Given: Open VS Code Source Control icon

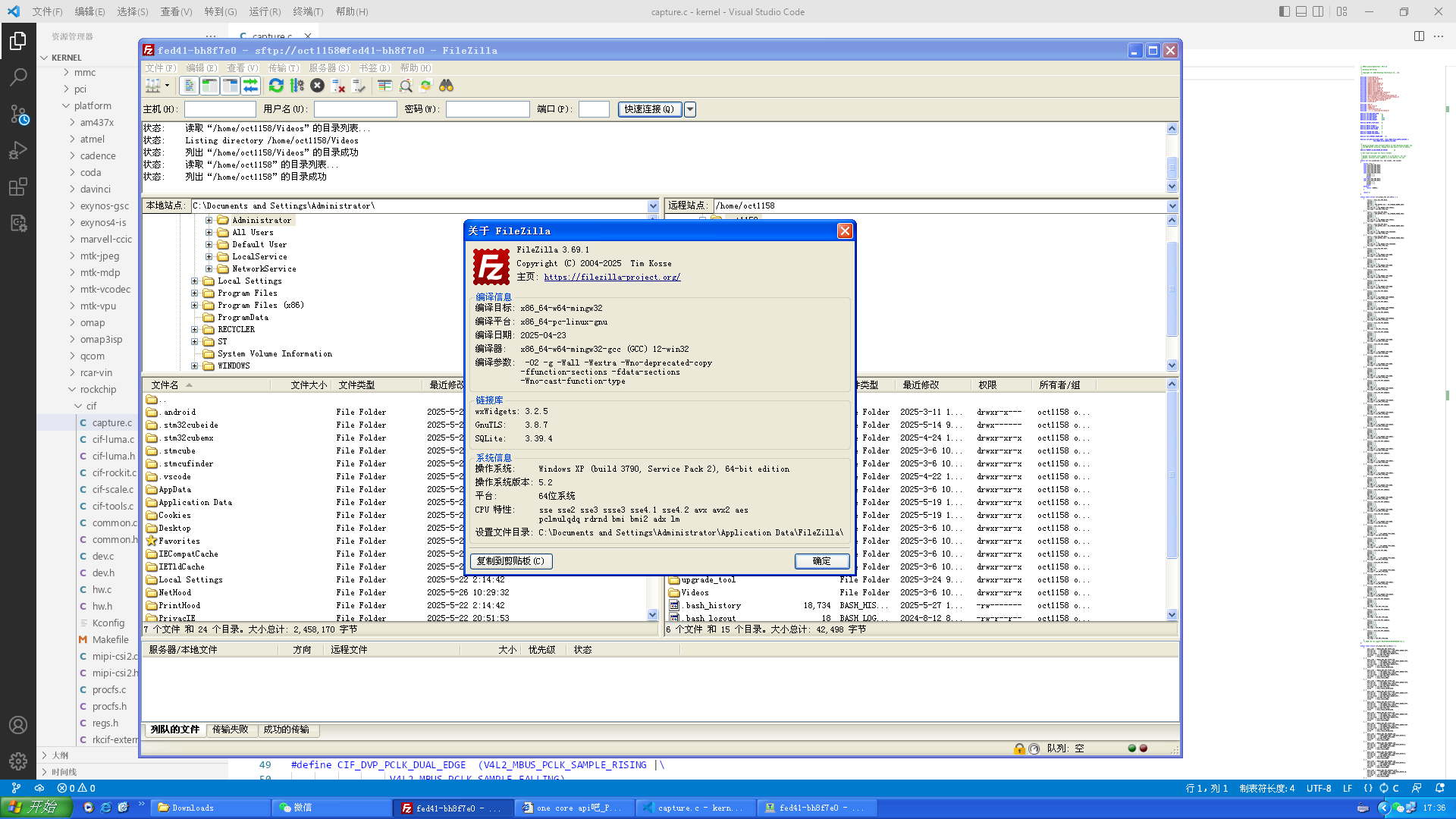Looking at the screenshot, I should [x=18, y=114].
